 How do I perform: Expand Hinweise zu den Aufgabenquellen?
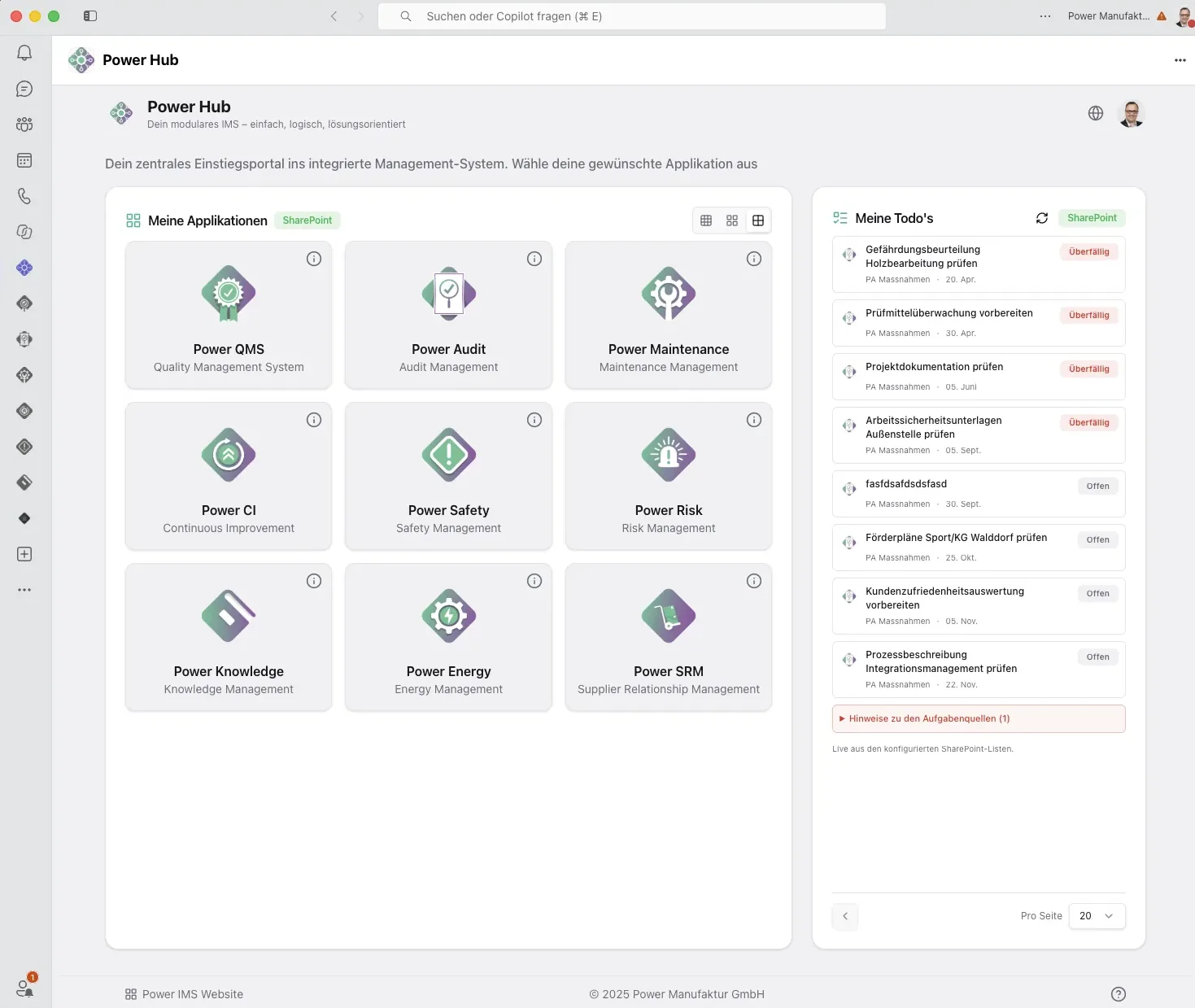[x=979, y=718]
